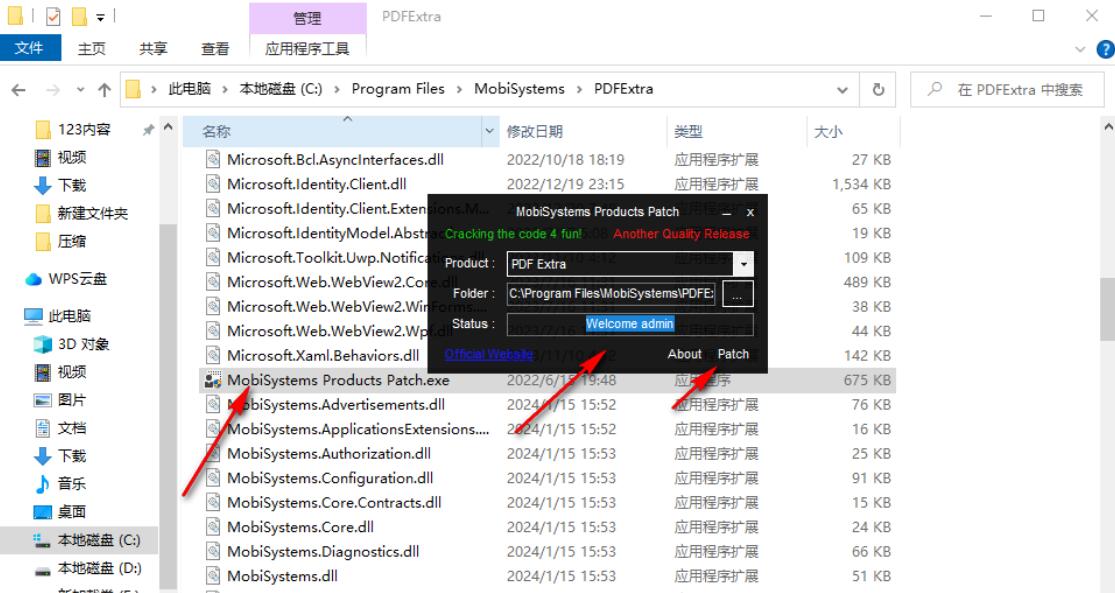Click the Microsoft.Bcl.AsyncInterfaces.dll file icon

coord(213,159)
